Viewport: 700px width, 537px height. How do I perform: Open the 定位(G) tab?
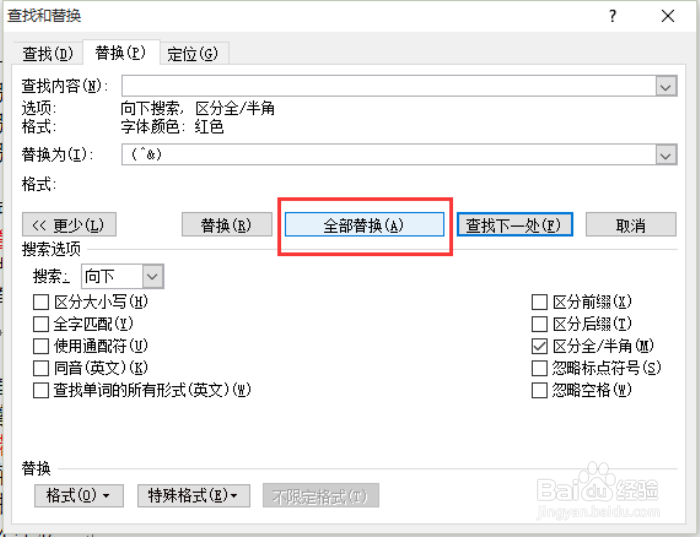click(193, 54)
